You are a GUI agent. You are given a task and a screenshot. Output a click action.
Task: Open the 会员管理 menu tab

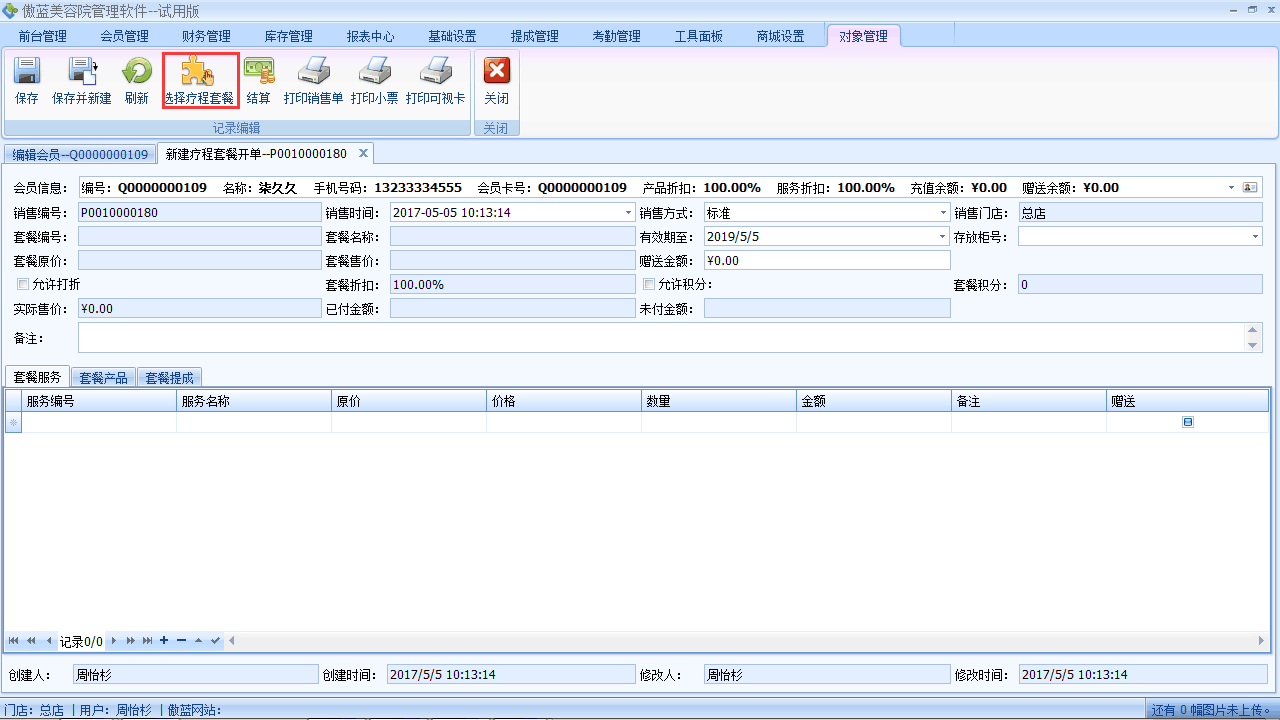[124, 36]
